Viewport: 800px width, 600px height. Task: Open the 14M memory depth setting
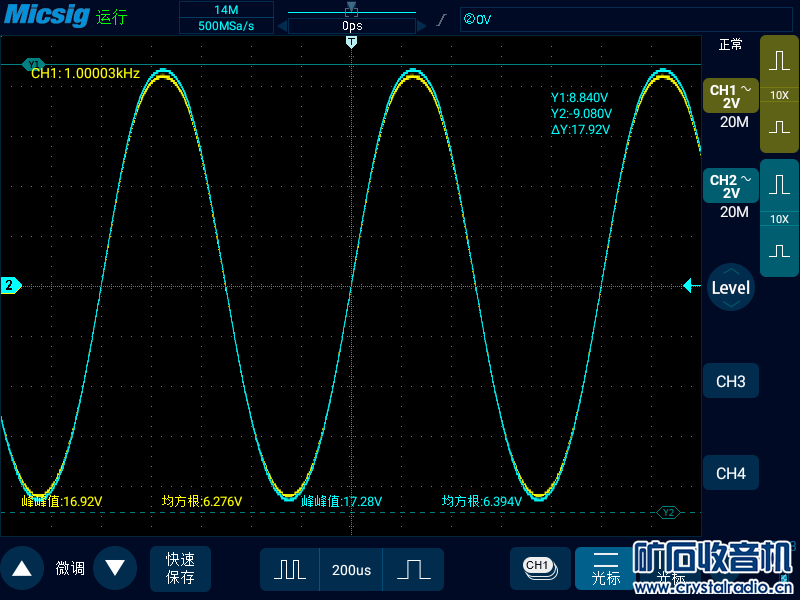(x=226, y=10)
